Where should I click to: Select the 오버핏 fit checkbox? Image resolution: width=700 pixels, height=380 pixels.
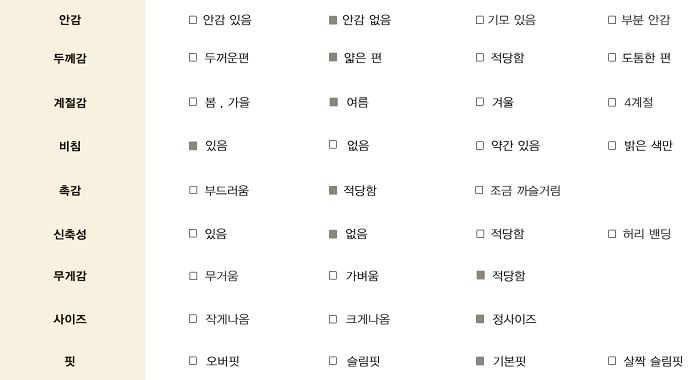(193, 360)
